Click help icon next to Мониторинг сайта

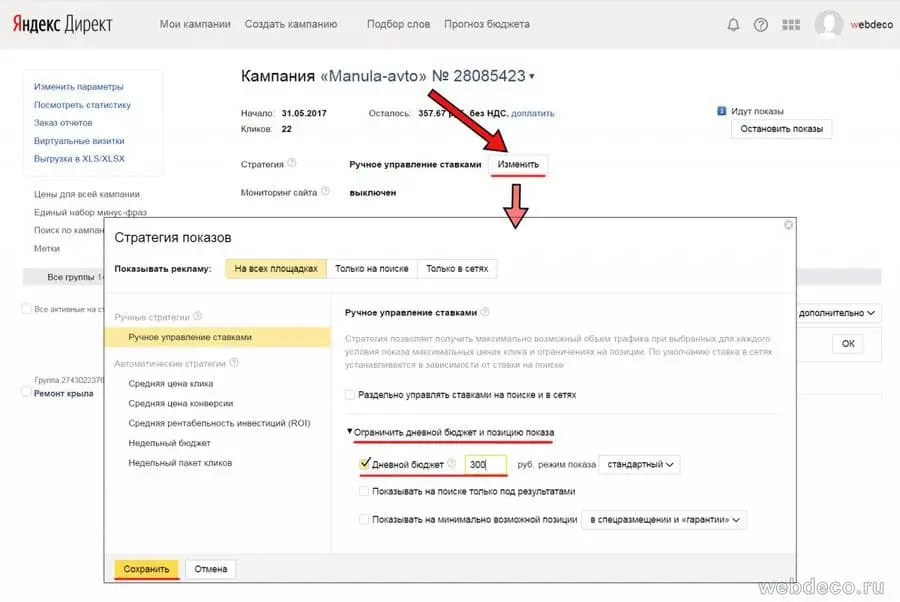(325, 191)
